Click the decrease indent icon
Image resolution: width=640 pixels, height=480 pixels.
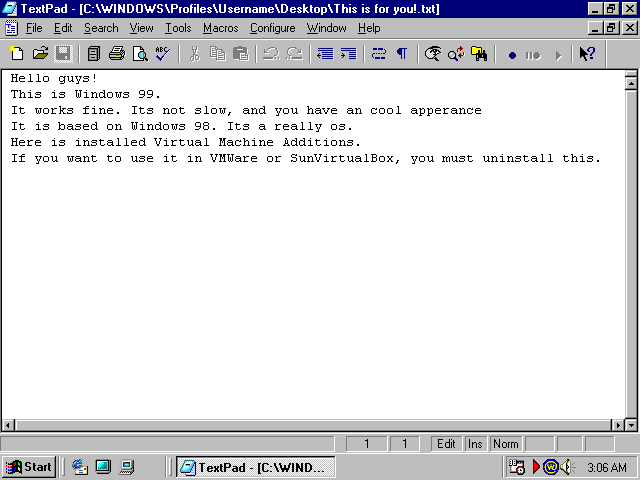click(325, 53)
